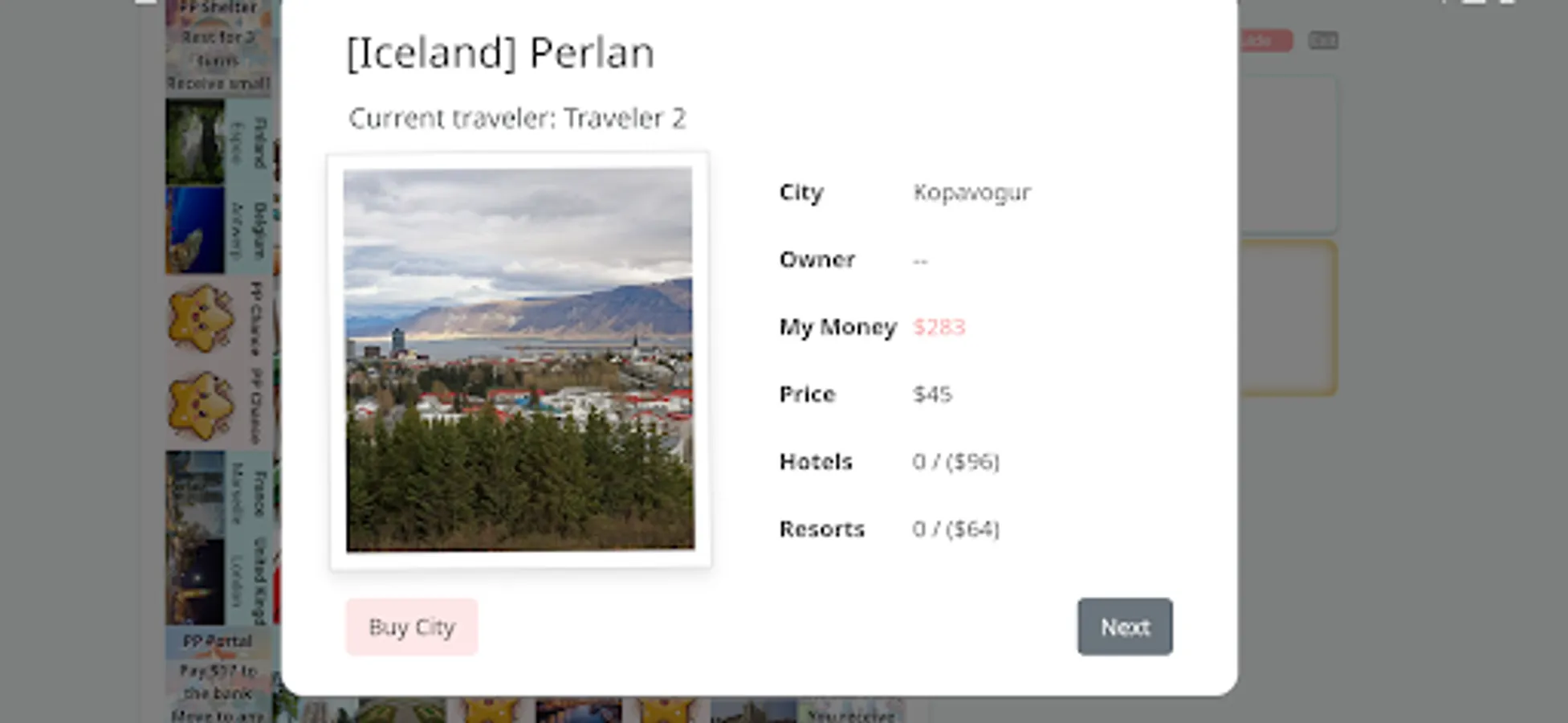
Task: Click the PP Portal board tile
Action: click(217, 675)
